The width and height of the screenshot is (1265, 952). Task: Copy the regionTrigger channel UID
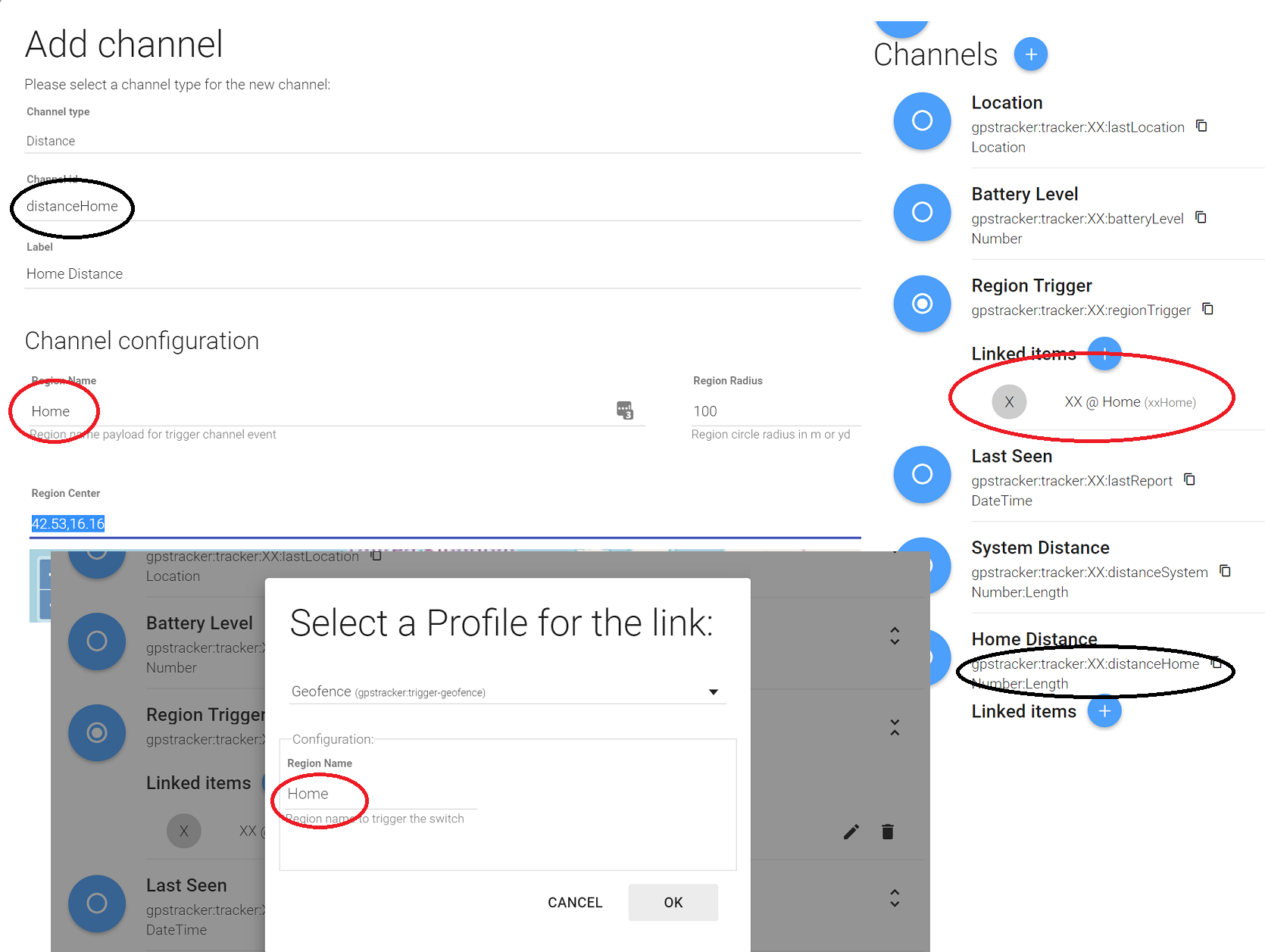point(1208,309)
